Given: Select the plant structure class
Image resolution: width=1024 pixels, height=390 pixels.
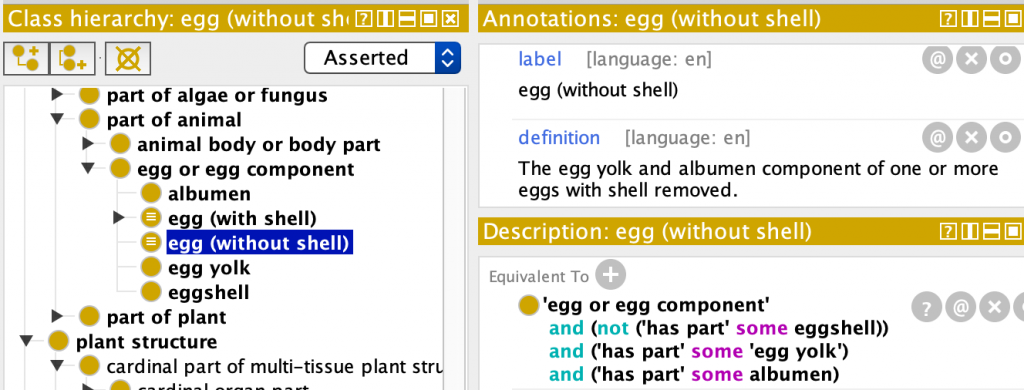Looking at the screenshot, I should pos(147,342).
